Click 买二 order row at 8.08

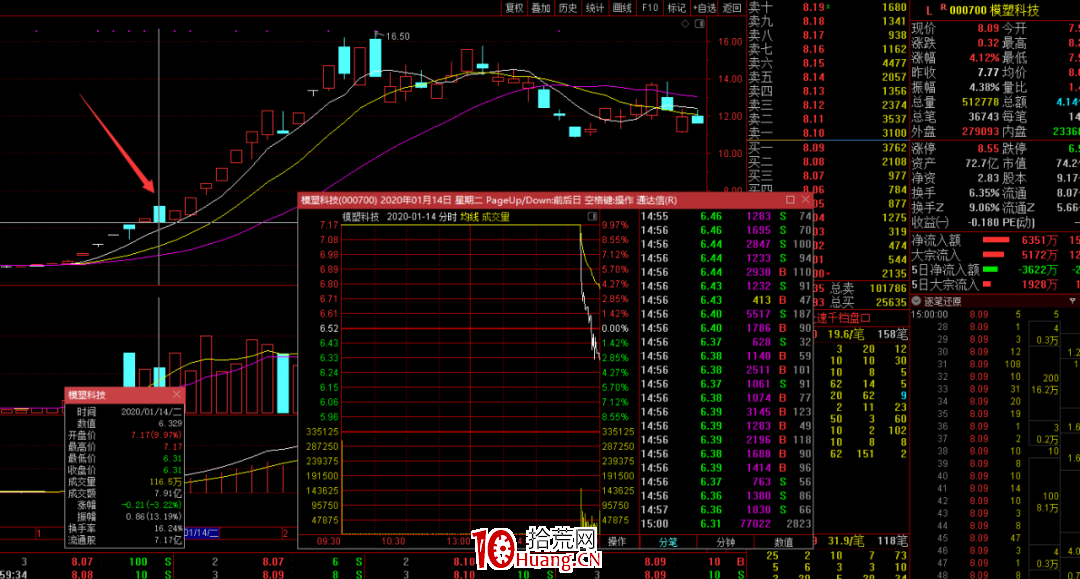coord(828,162)
